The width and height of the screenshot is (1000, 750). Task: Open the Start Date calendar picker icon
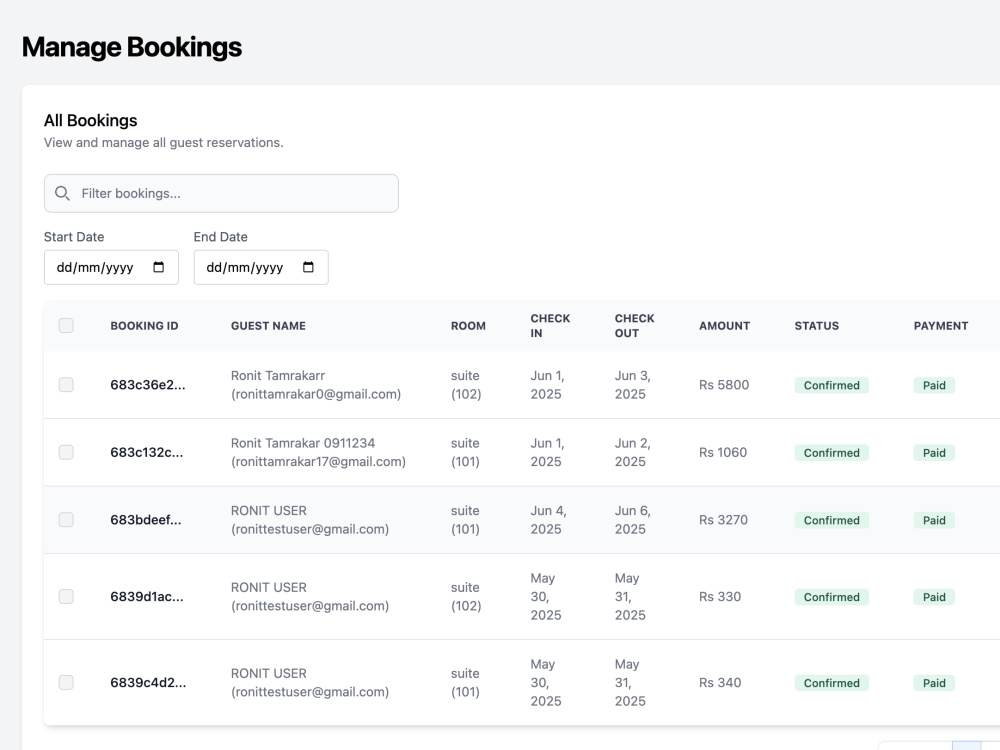coord(158,267)
